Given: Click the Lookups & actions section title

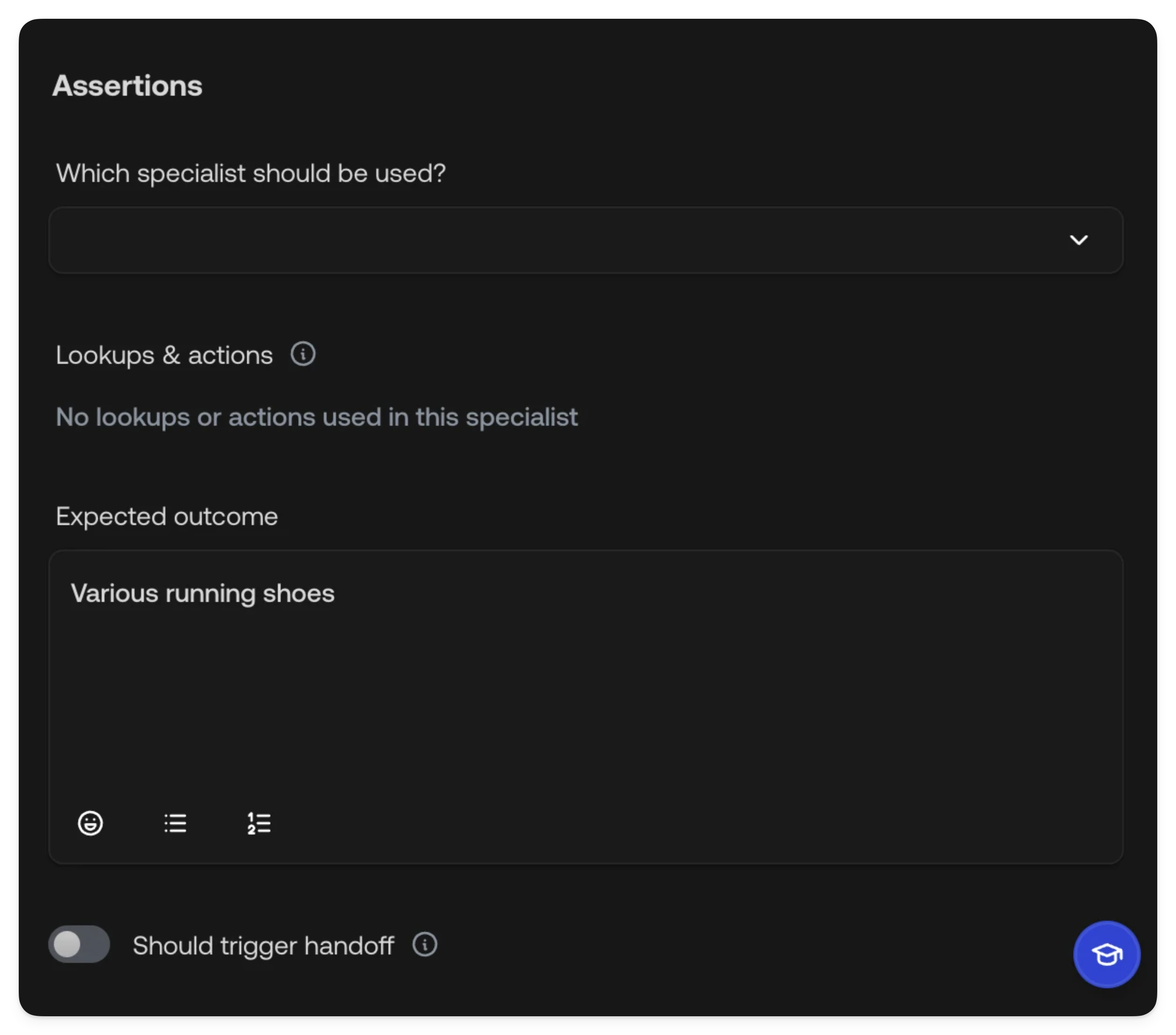Looking at the screenshot, I should coord(164,354).
